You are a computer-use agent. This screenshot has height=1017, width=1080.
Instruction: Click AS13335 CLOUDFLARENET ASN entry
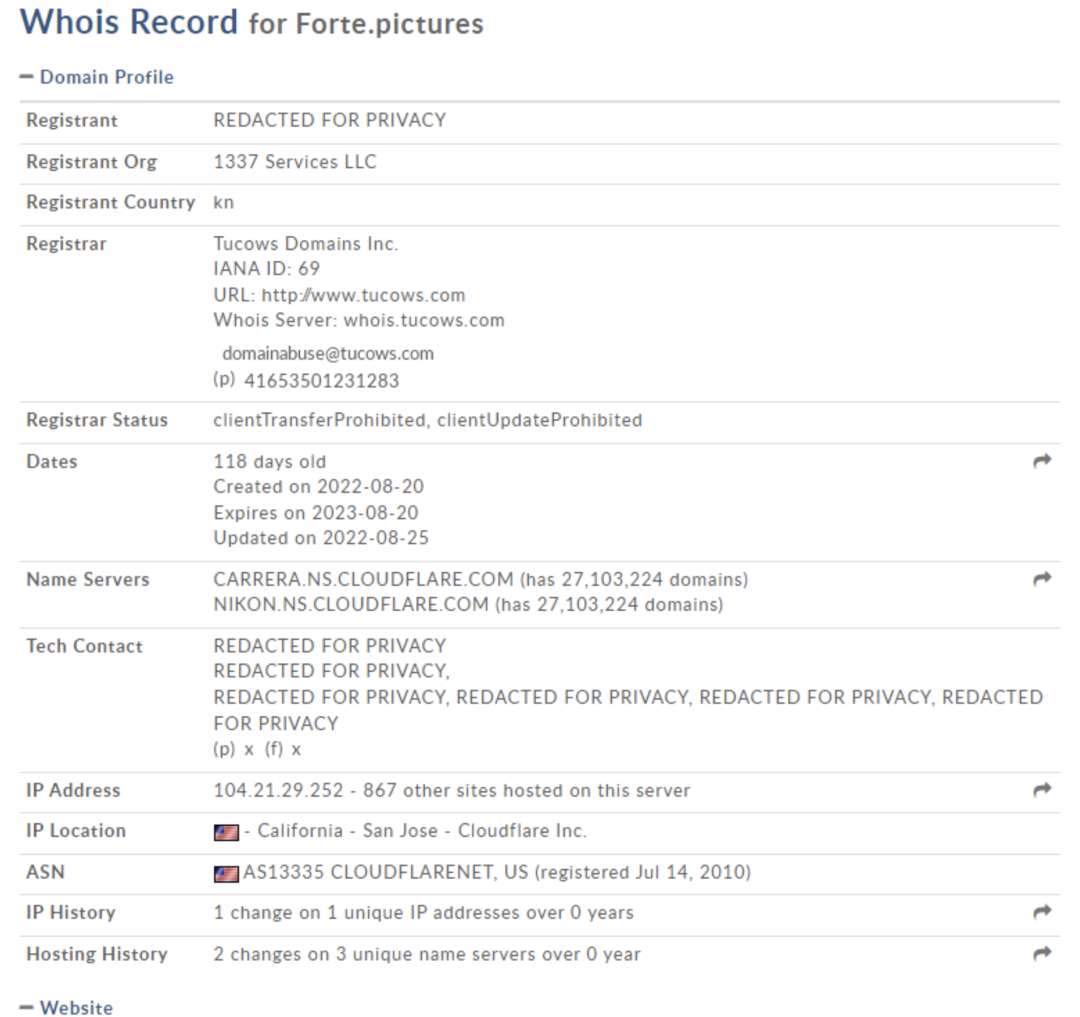[x=368, y=872]
